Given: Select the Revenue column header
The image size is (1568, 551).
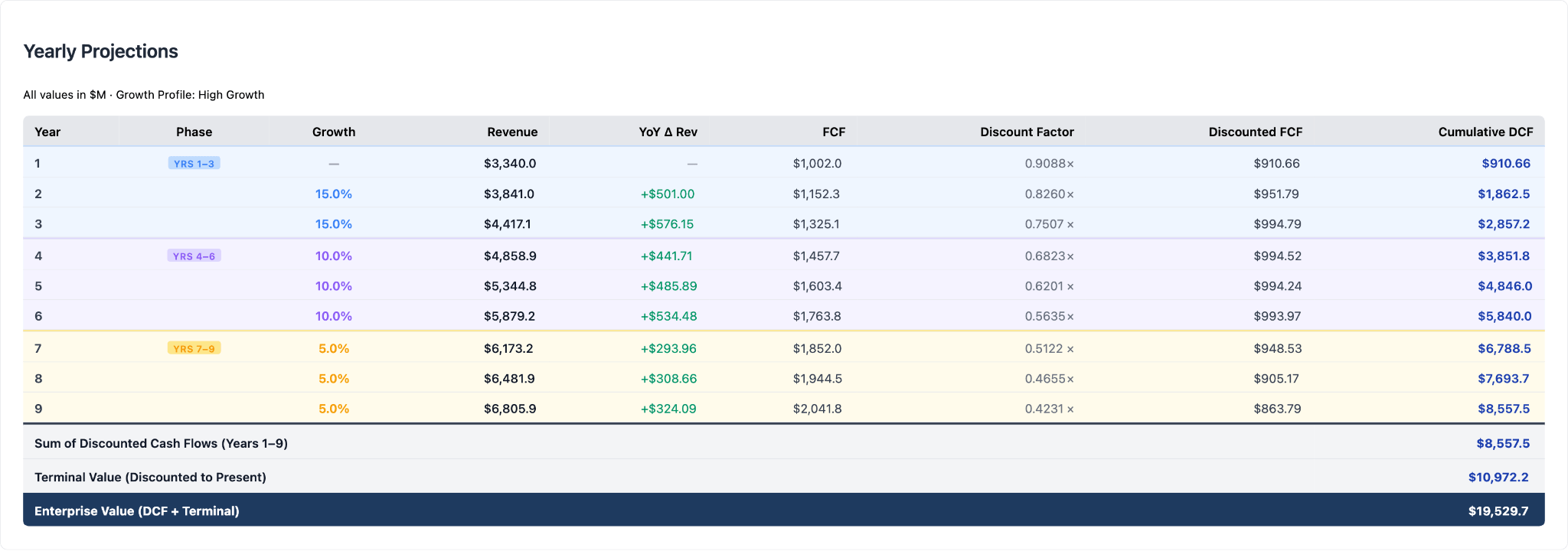Looking at the screenshot, I should (x=512, y=132).
